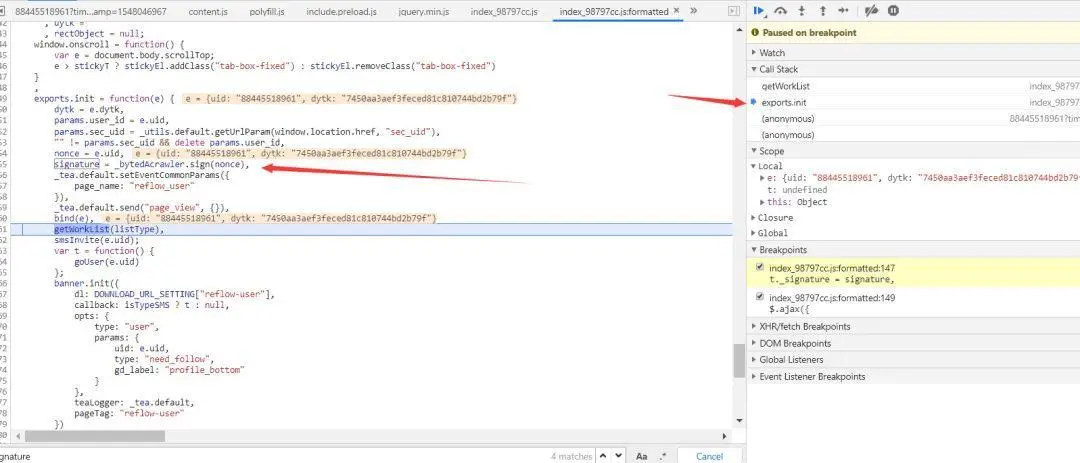Step over next function call
Viewport: 1080px width, 463px height.
(780, 11)
